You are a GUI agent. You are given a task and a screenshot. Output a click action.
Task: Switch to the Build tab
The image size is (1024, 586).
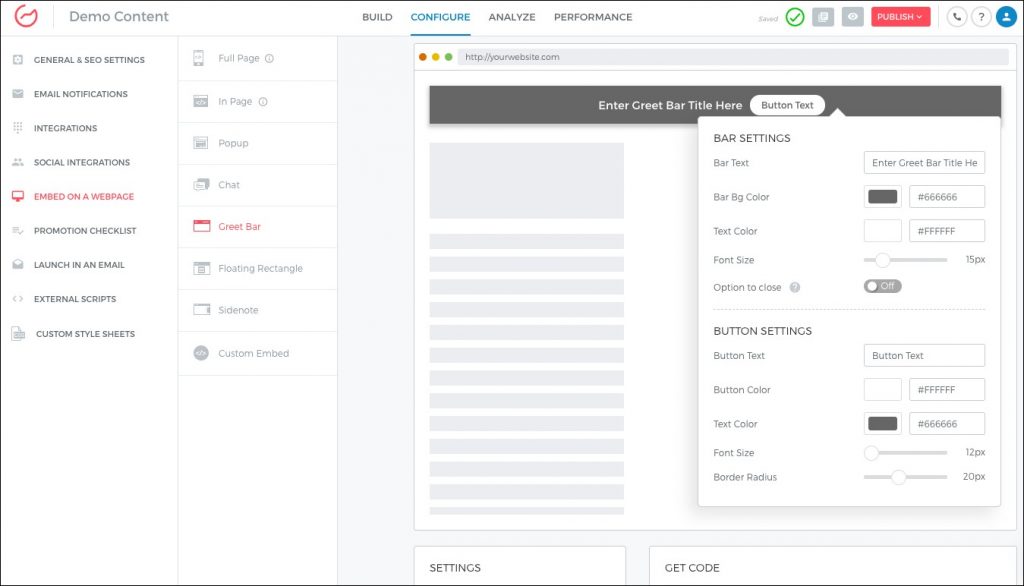coord(377,17)
